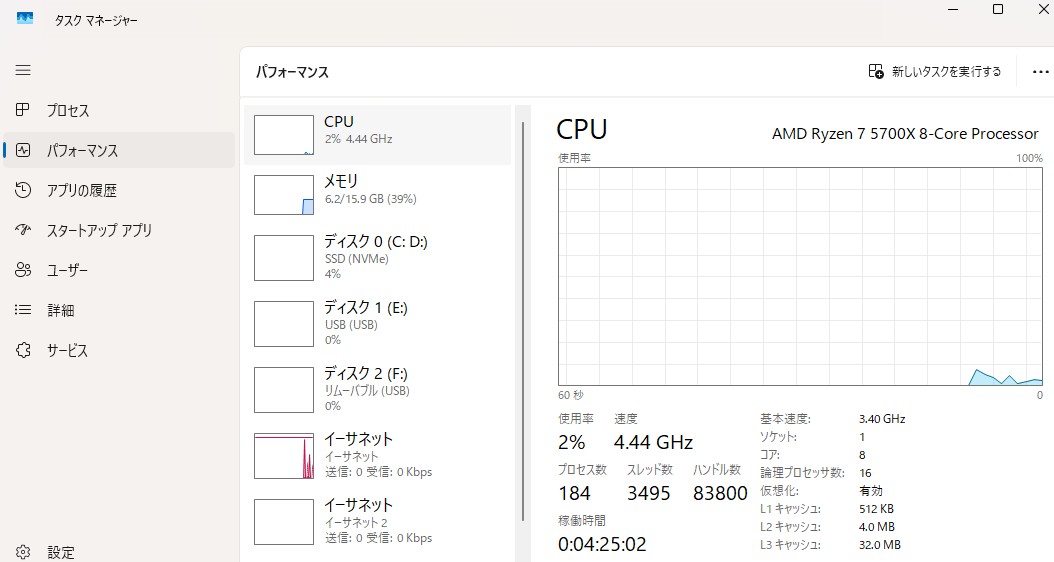
Task: Open the サービス puzzle icon
Action: tap(23, 350)
